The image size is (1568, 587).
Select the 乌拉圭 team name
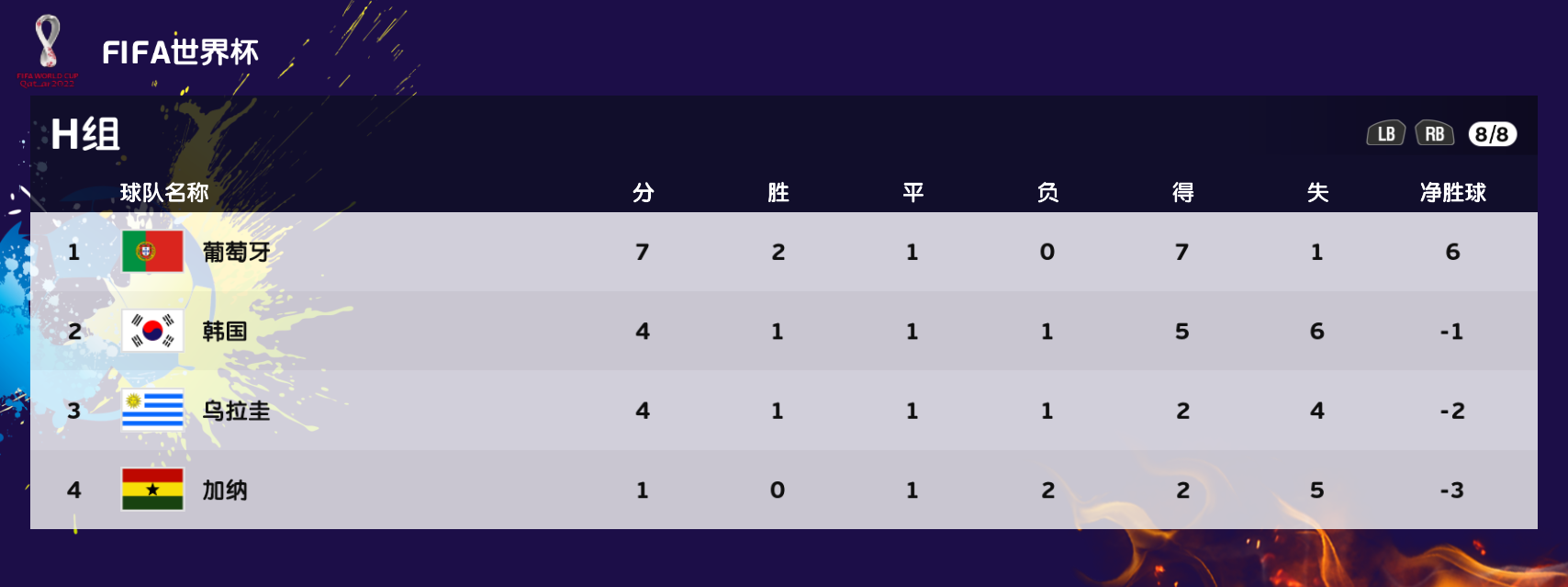(x=237, y=411)
